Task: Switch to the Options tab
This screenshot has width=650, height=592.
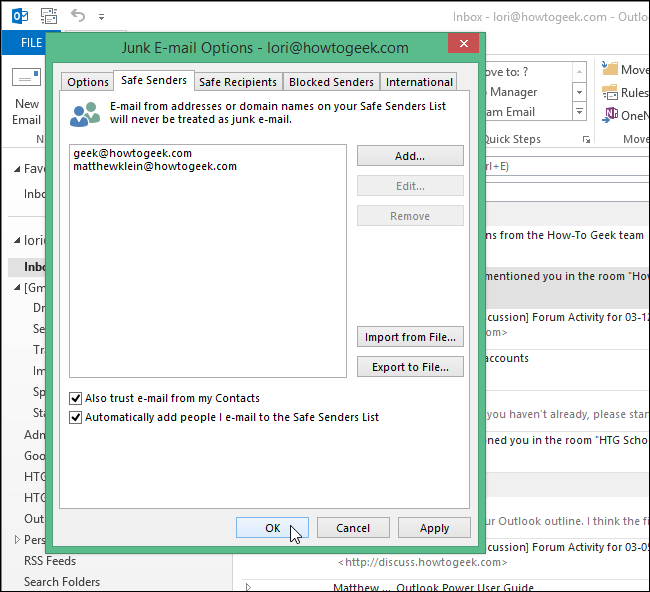Action: (87, 82)
